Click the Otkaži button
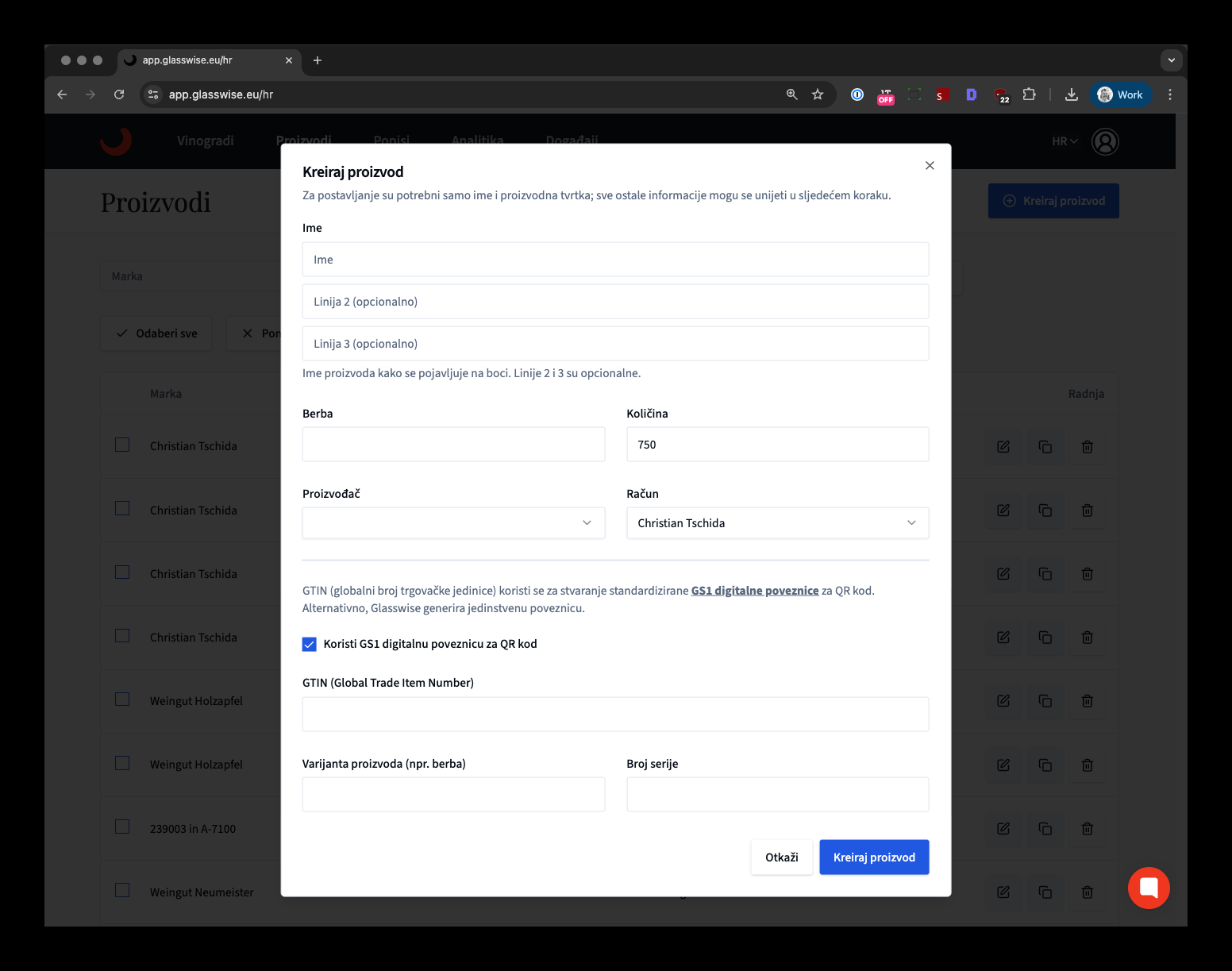 coord(782,857)
